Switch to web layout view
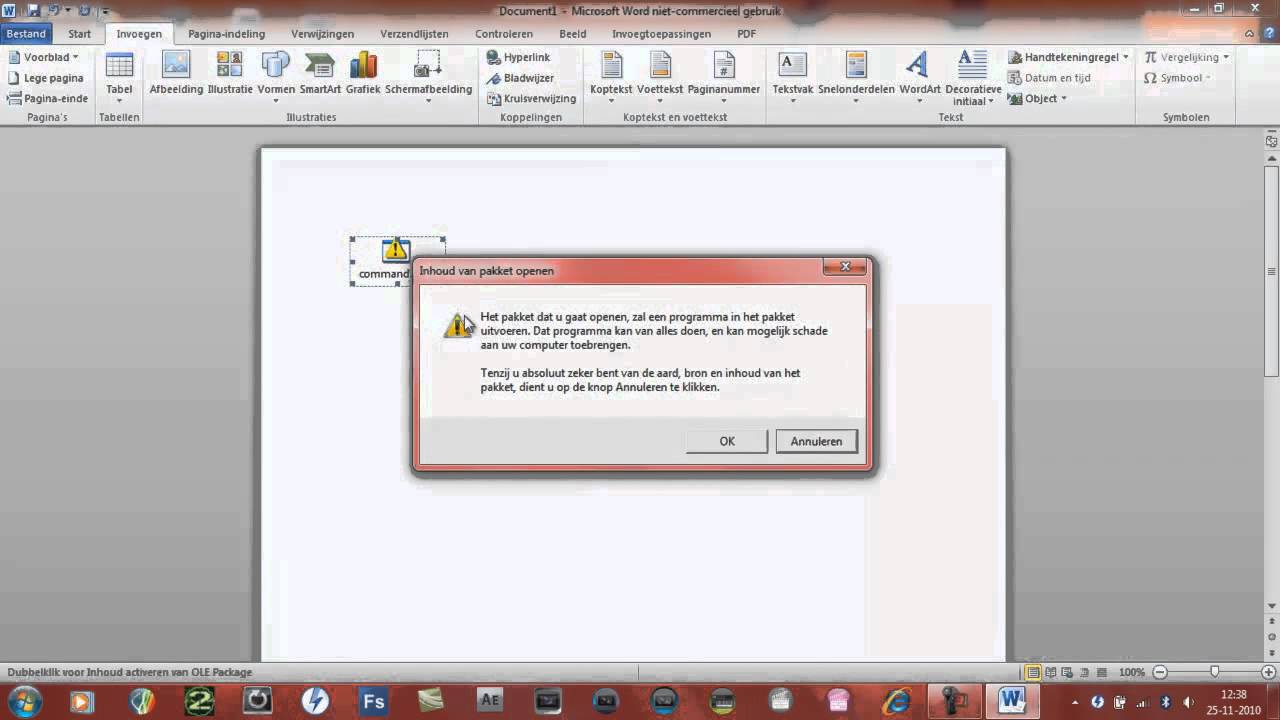This screenshot has width=1280, height=720. pos(1068,672)
